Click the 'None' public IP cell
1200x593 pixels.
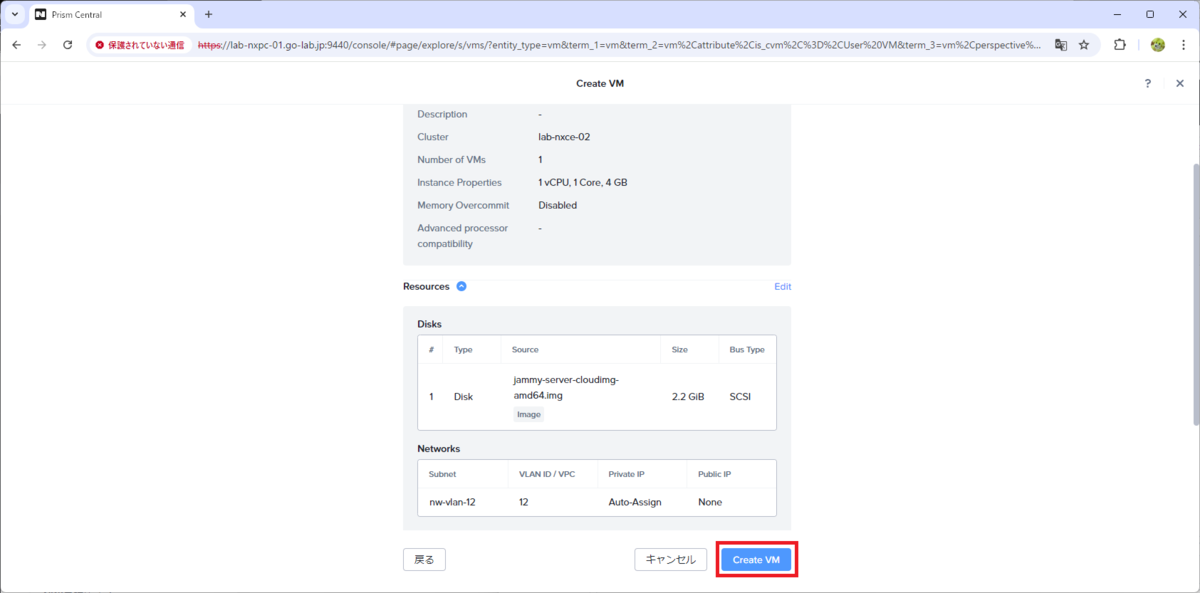tap(710, 502)
